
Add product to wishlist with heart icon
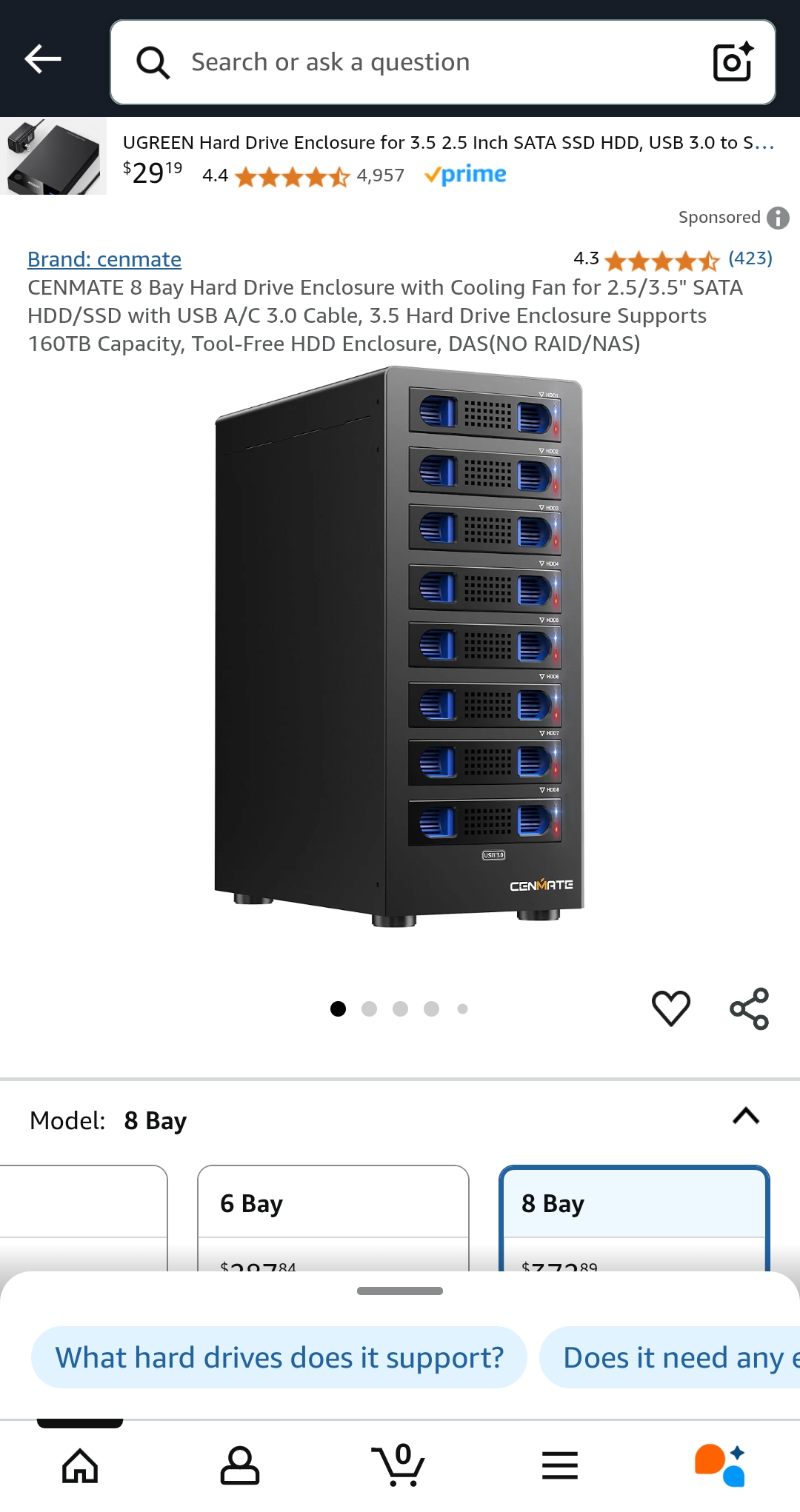click(x=671, y=1008)
